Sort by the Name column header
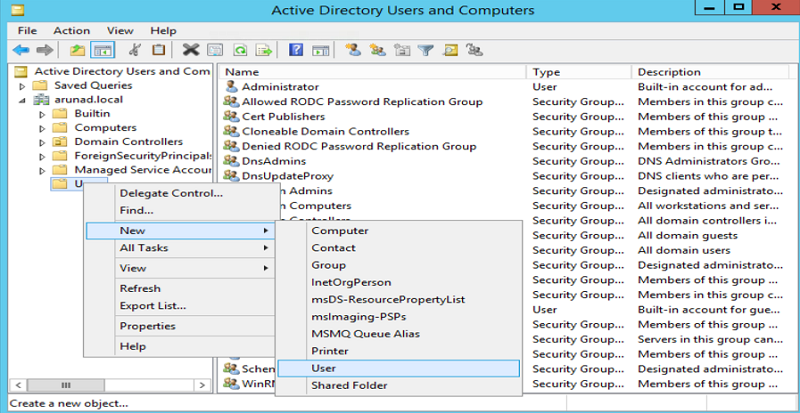The image size is (800, 413). [373, 72]
